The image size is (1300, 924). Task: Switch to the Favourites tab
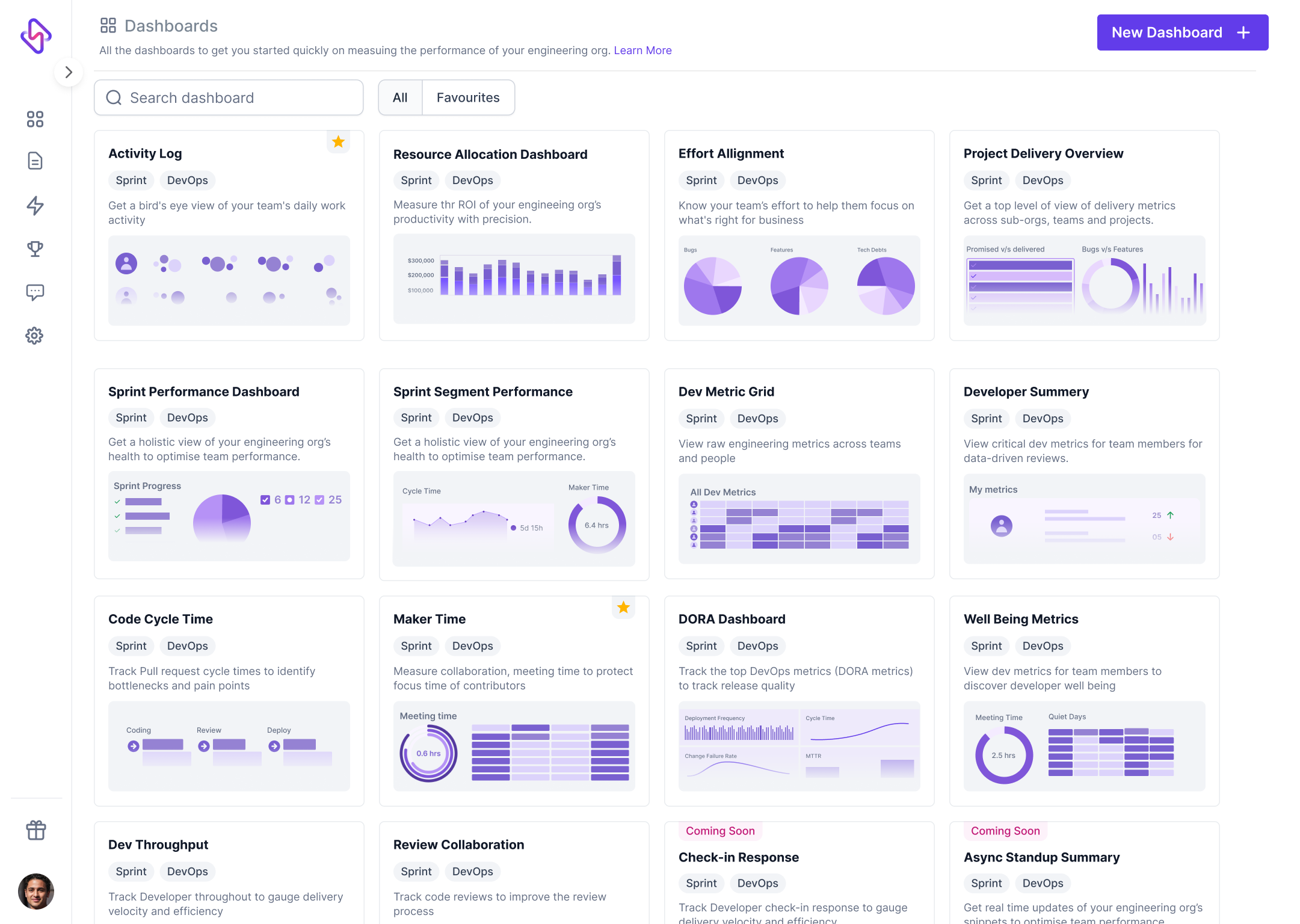coord(468,97)
